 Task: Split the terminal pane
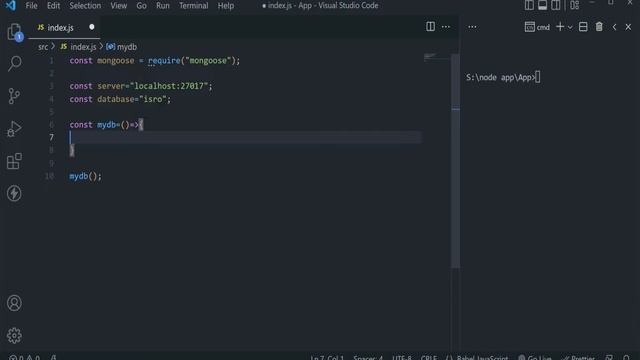click(583, 27)
